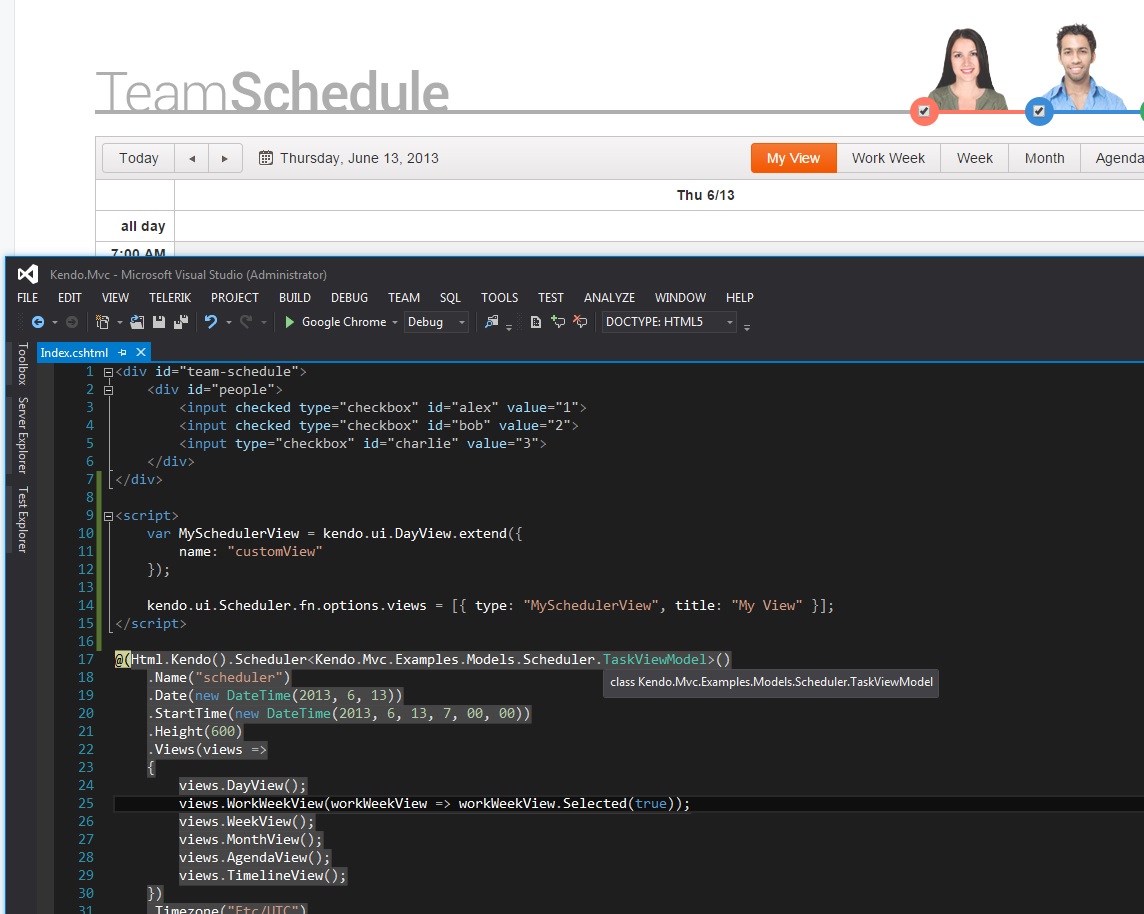Open the VIEW menu

[115, 298]
